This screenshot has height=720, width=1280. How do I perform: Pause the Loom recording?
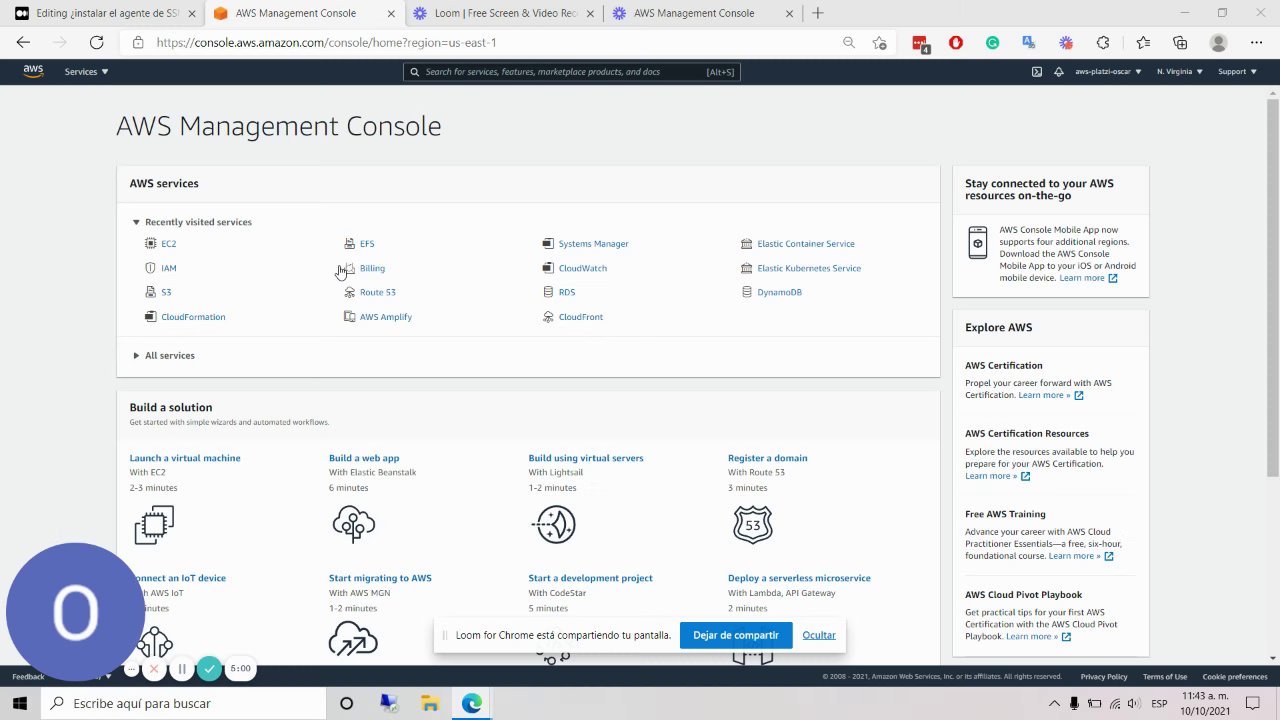tap(182, 669)
